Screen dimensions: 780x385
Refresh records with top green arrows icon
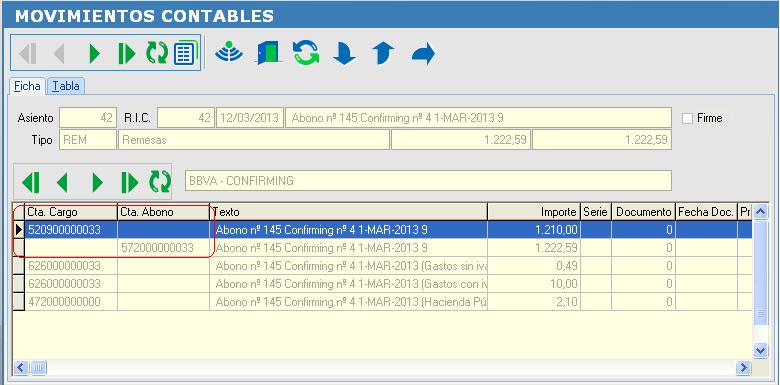tap(157, 53)
